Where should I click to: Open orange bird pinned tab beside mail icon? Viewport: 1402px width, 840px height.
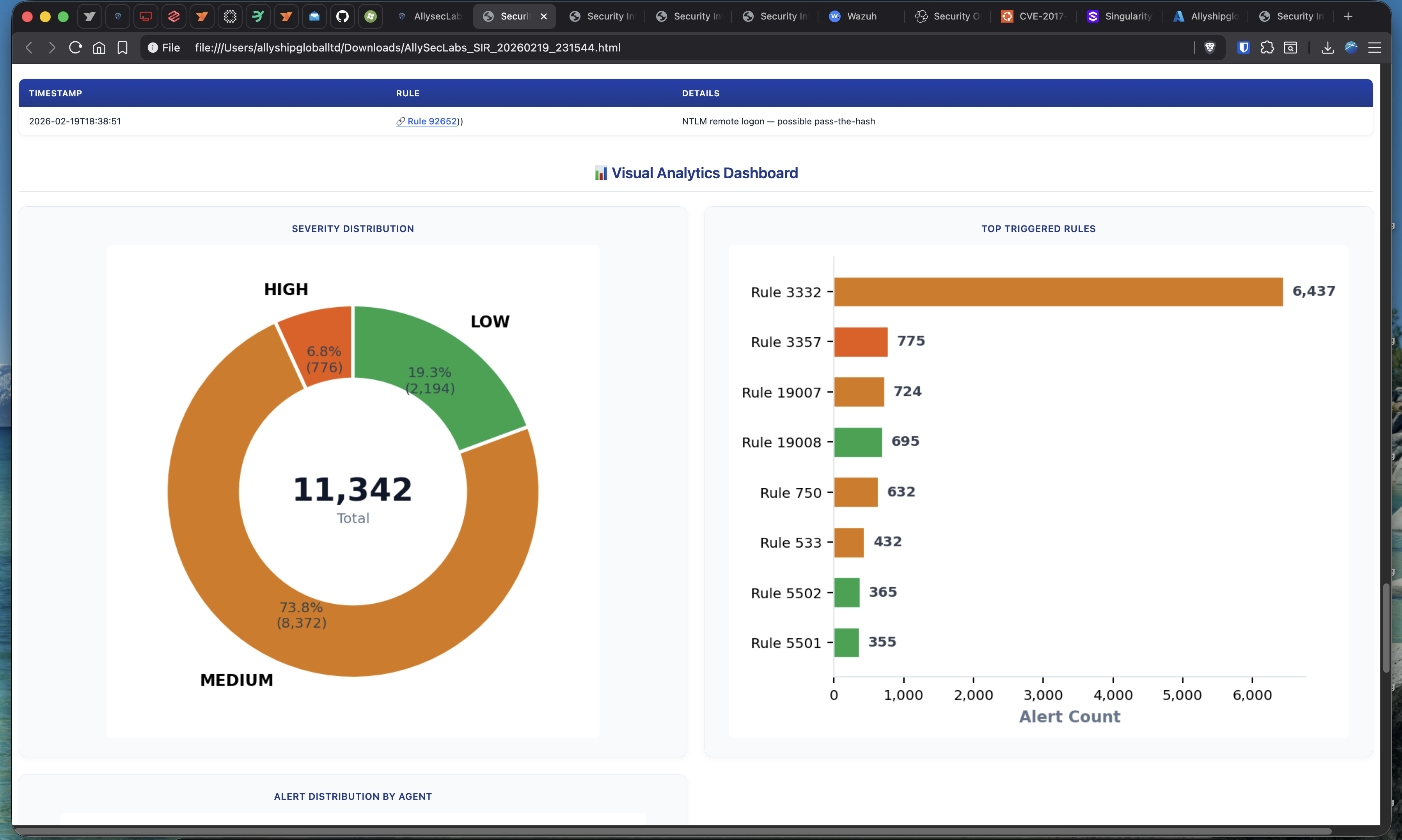286,16
